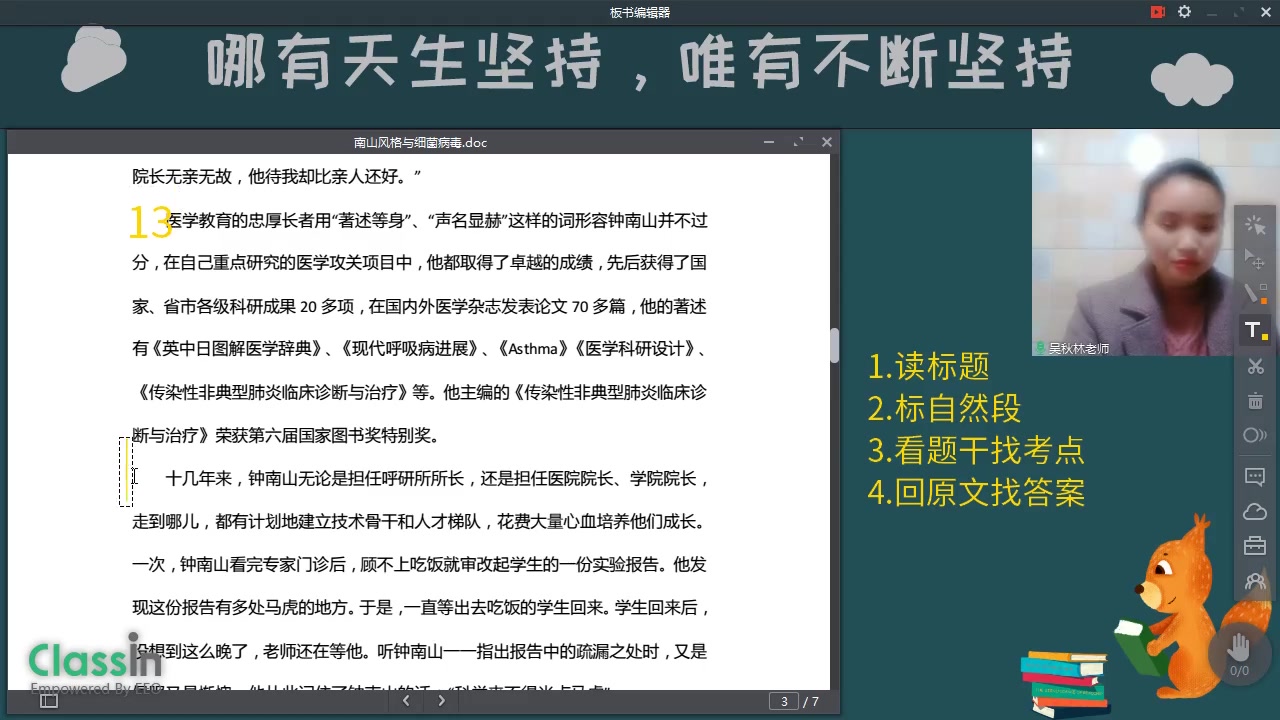Screen dimensions: 1280x720
Task: Click the text '3.看题干找考点'
Action: (976, 451)
